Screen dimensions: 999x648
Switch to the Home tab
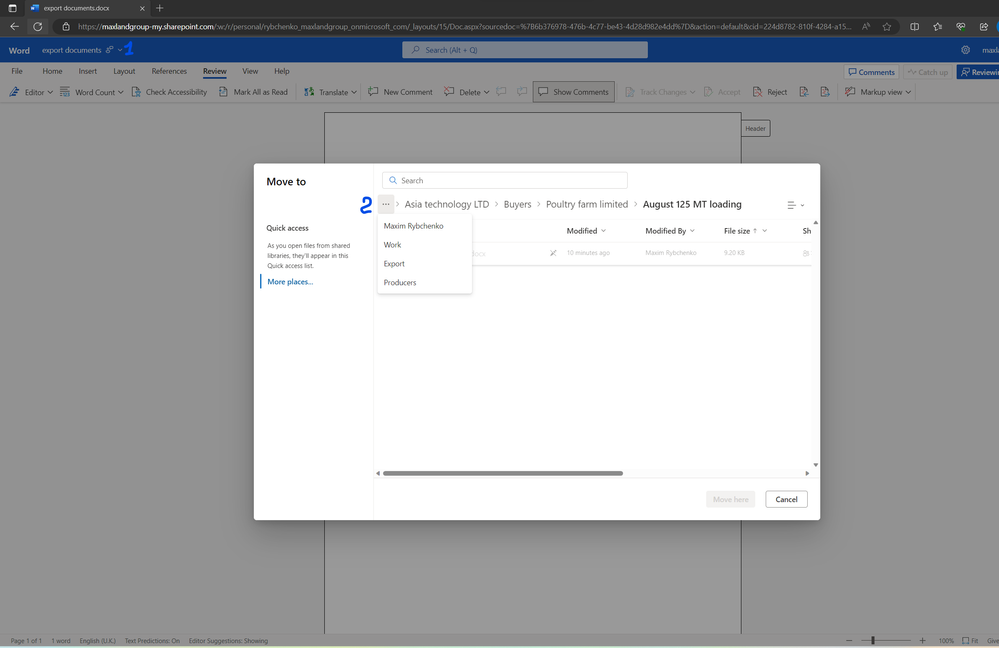[x=52, y=71]
